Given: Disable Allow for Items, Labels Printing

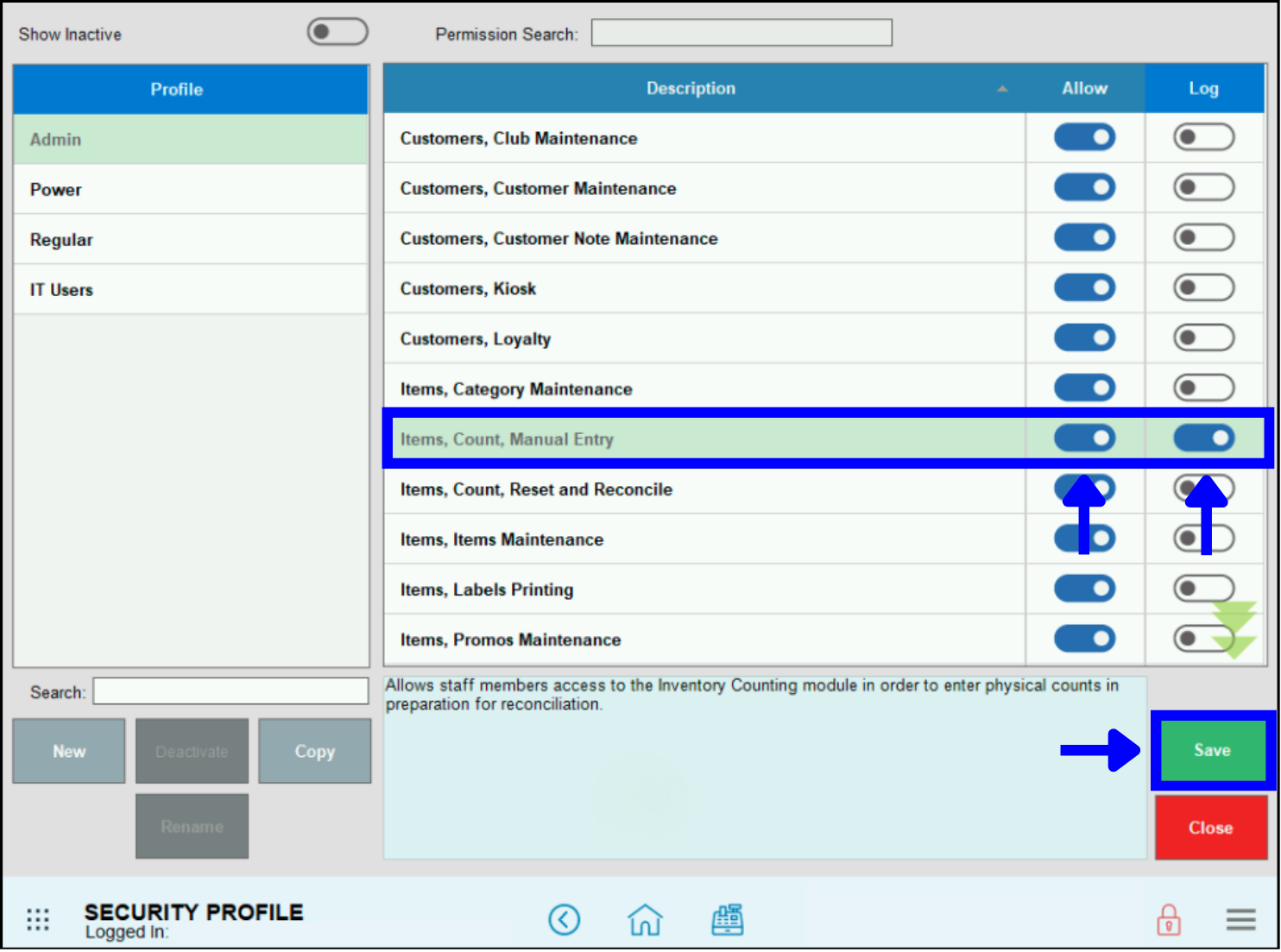Looking at the screenshot, I should 1084,588.
